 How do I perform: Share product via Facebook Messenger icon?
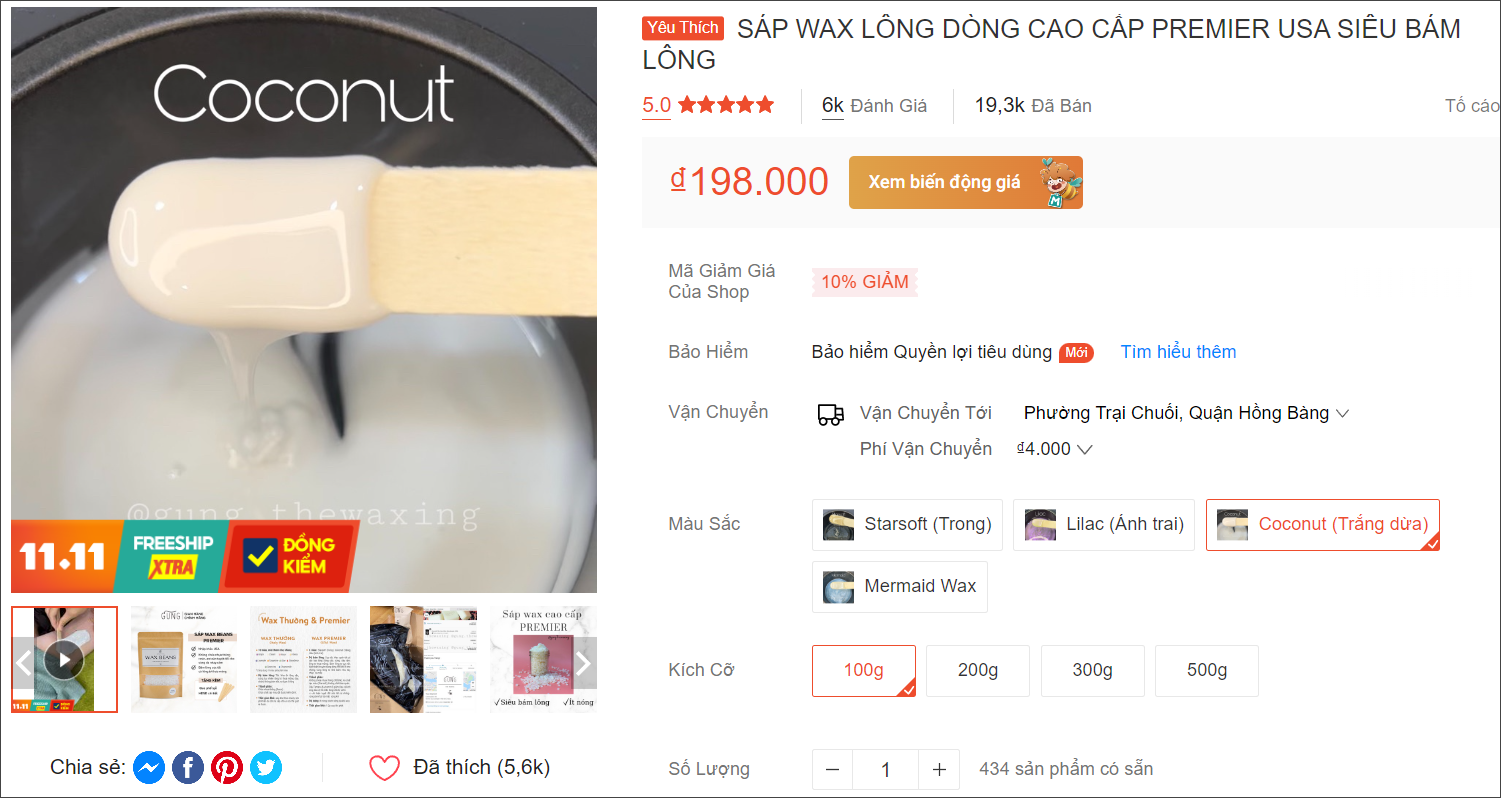(149, 768)
